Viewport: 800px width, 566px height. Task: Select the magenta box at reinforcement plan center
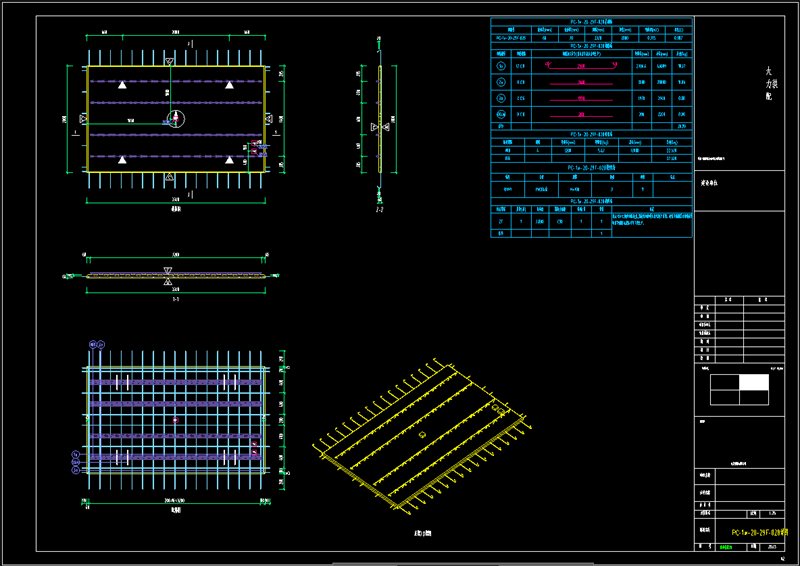(176, 420)
